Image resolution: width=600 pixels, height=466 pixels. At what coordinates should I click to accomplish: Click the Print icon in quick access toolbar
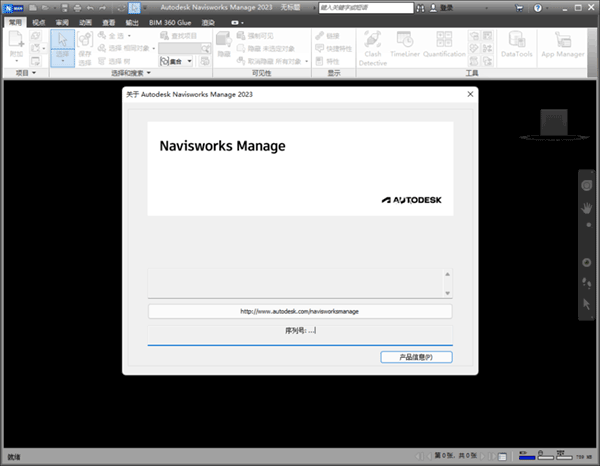tap(77, 8)
